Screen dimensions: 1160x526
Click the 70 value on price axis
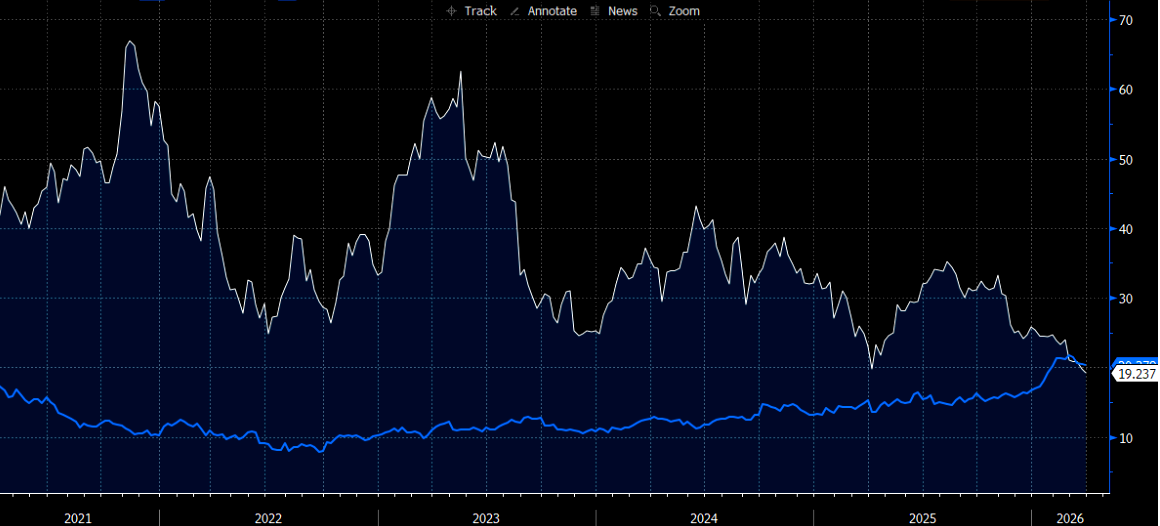coord(1126,20)
